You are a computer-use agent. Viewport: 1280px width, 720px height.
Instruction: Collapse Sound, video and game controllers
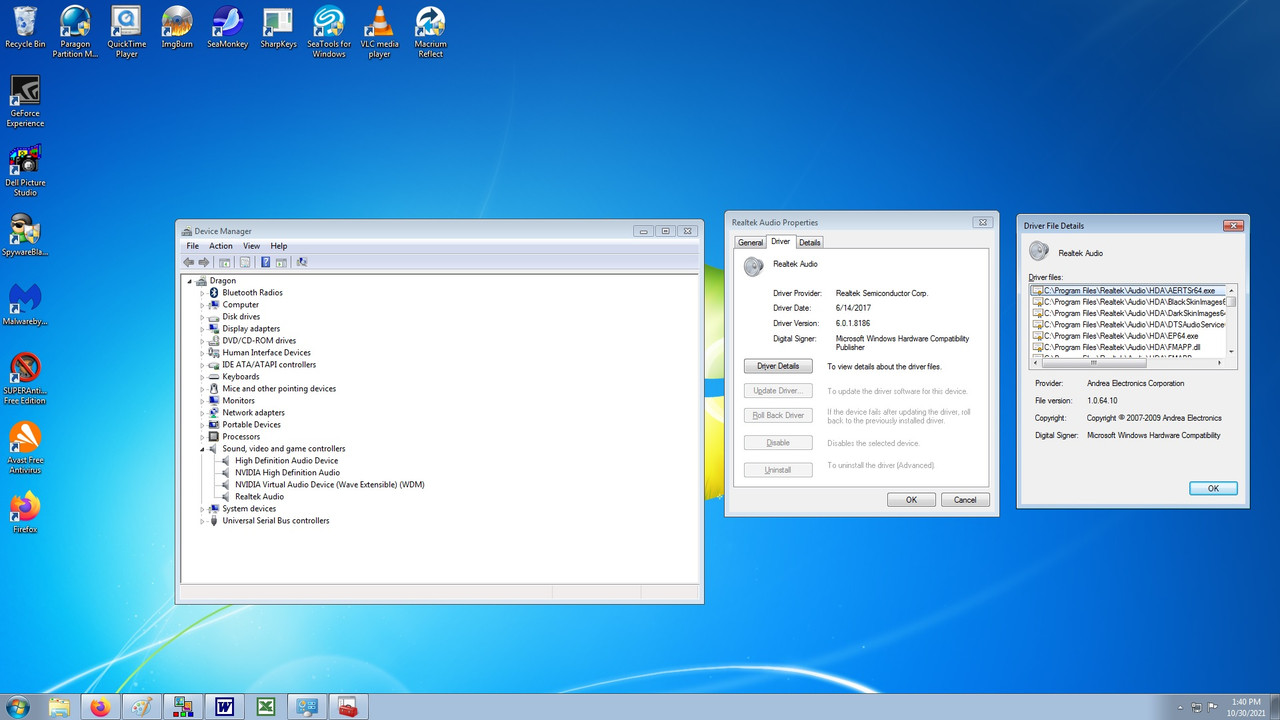click(x=202, y=449)
